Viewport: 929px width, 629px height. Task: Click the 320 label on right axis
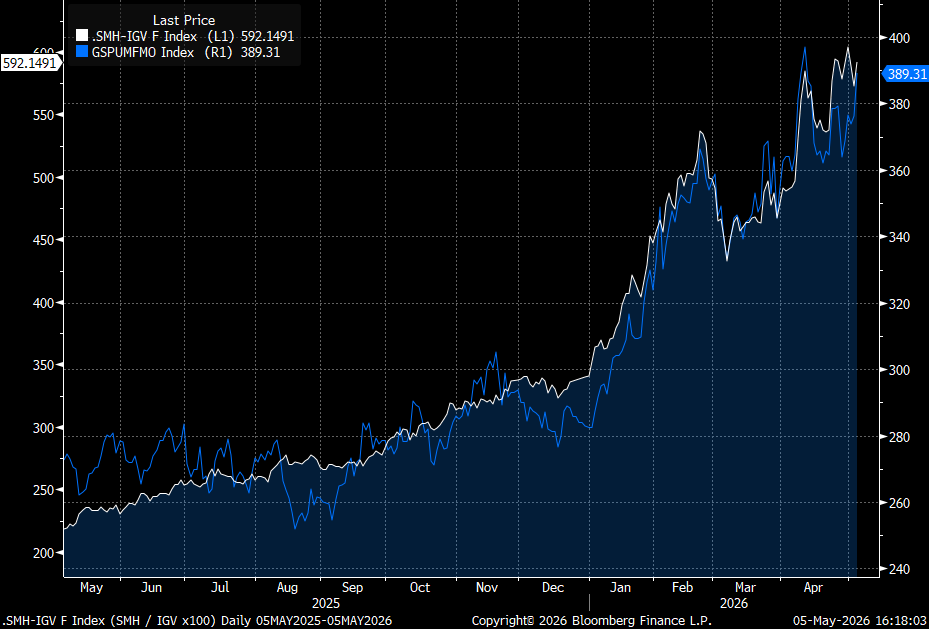point(898,304)
